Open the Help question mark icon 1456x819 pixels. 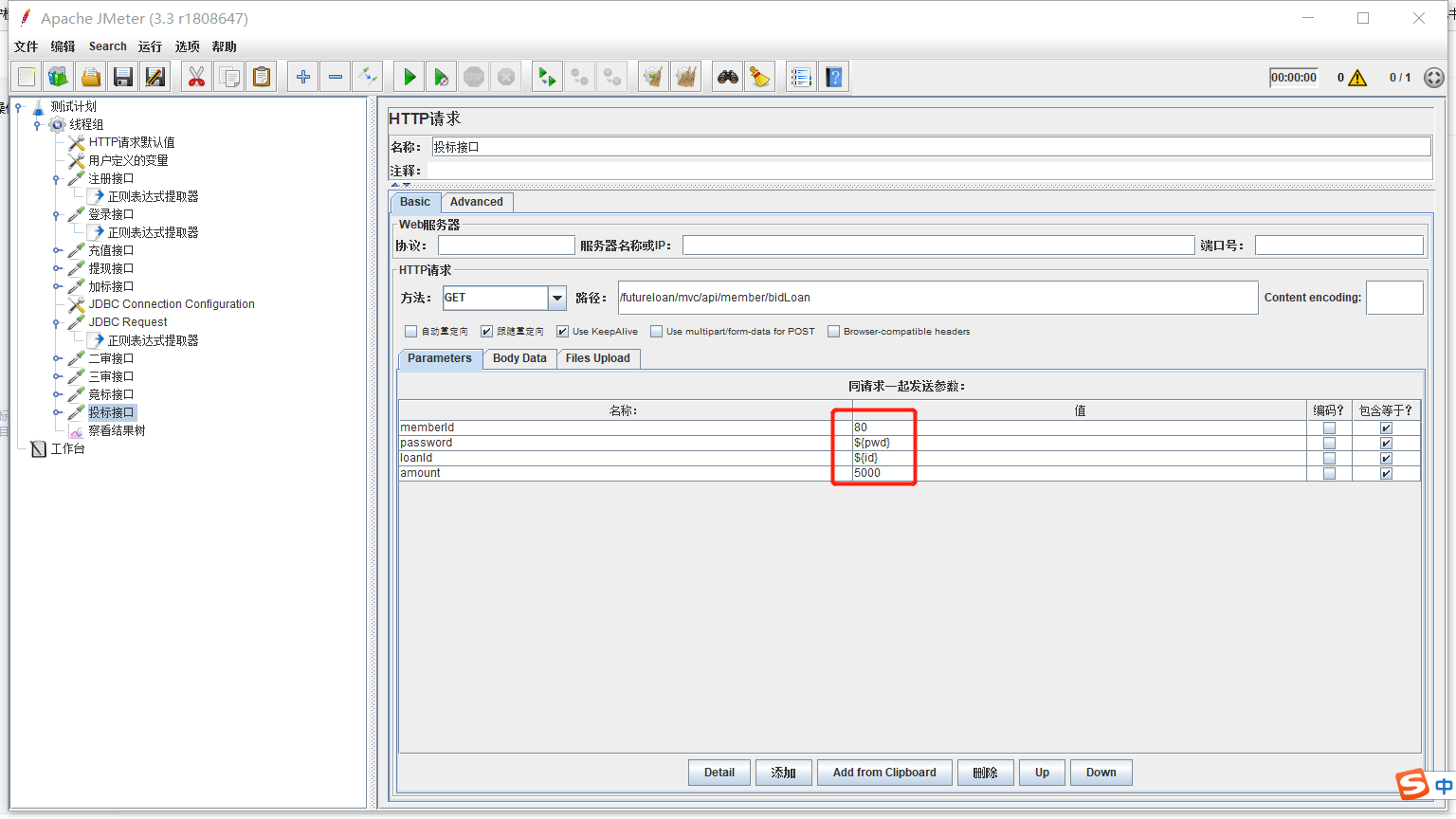[x=834, y=77]
